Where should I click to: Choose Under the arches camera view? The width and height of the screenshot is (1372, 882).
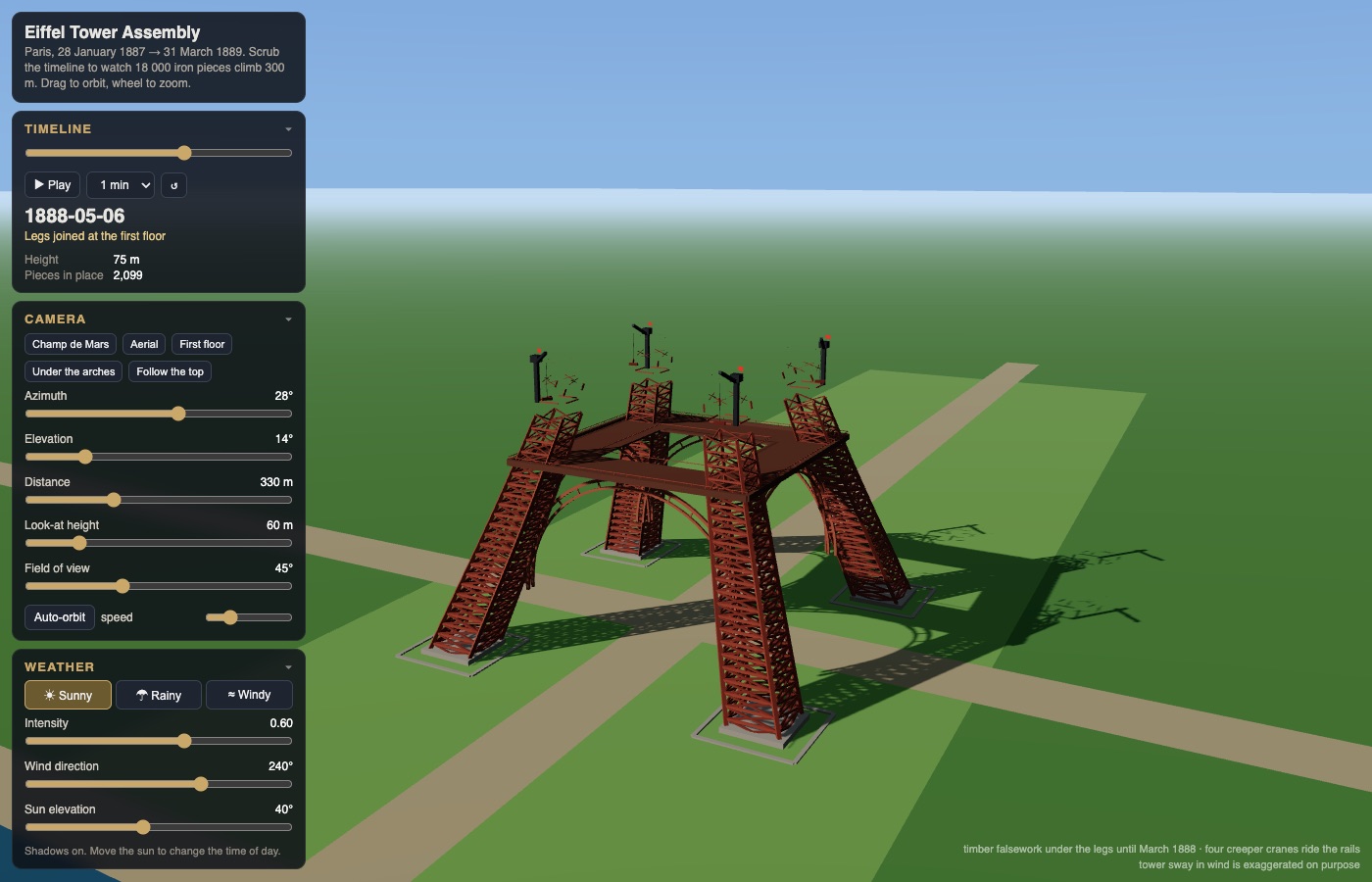click(x=73, y=371)
